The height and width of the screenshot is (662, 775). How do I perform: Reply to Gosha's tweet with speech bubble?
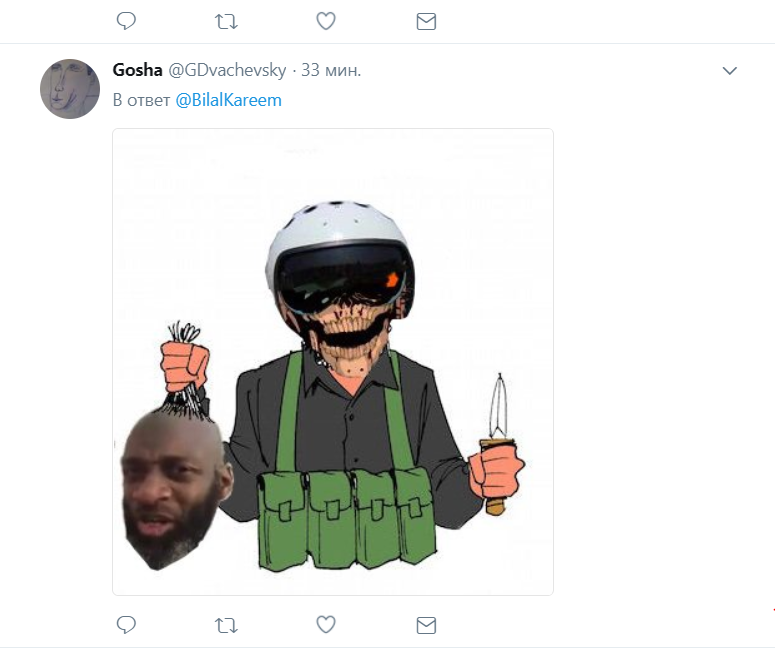126,625
